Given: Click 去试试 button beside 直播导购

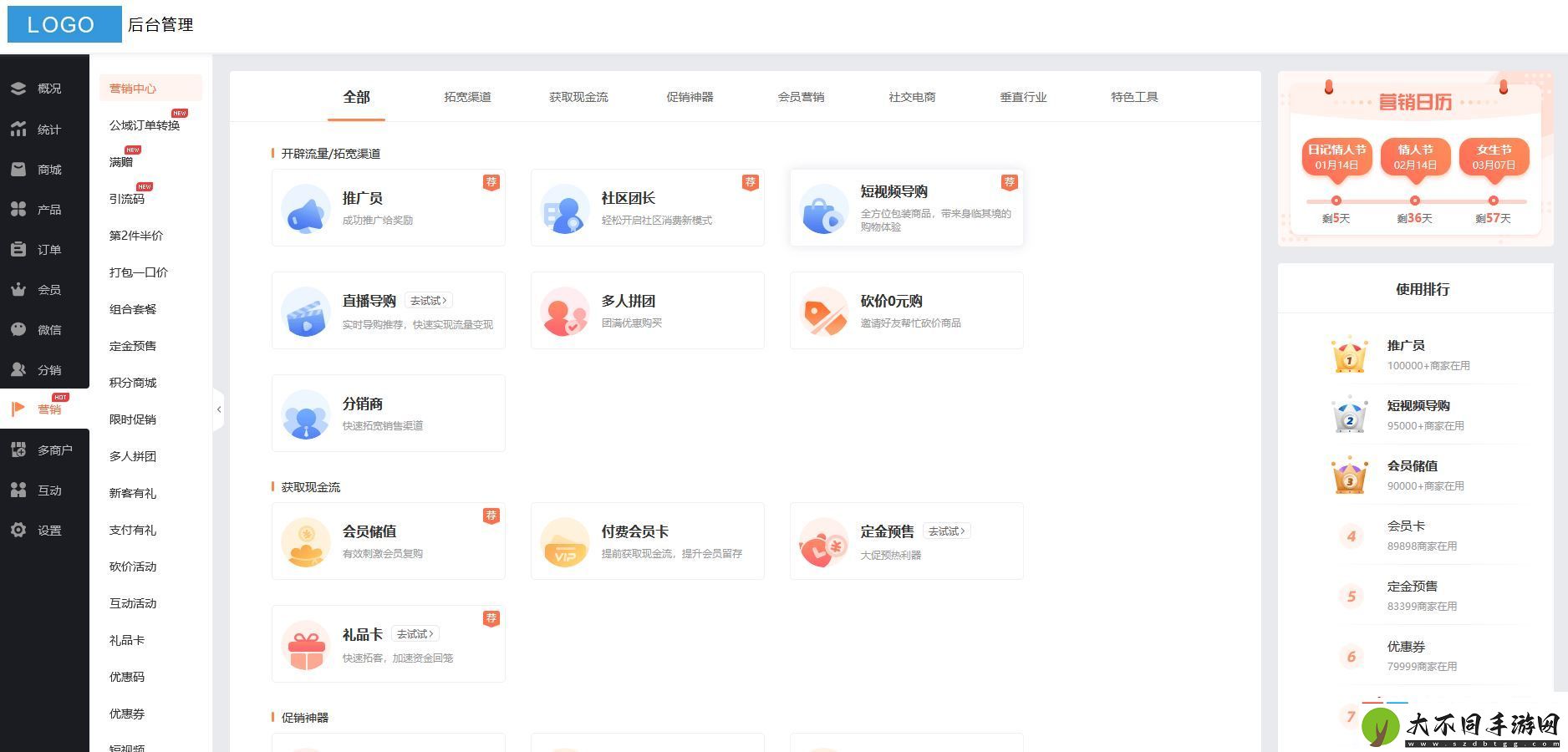Looking at the screenshot, I should point(429,301).
